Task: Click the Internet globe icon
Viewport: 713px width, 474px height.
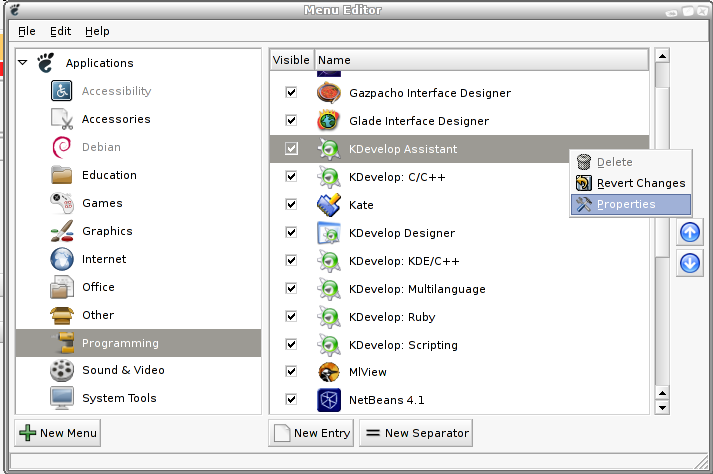Action: click(x=61, y=259)
